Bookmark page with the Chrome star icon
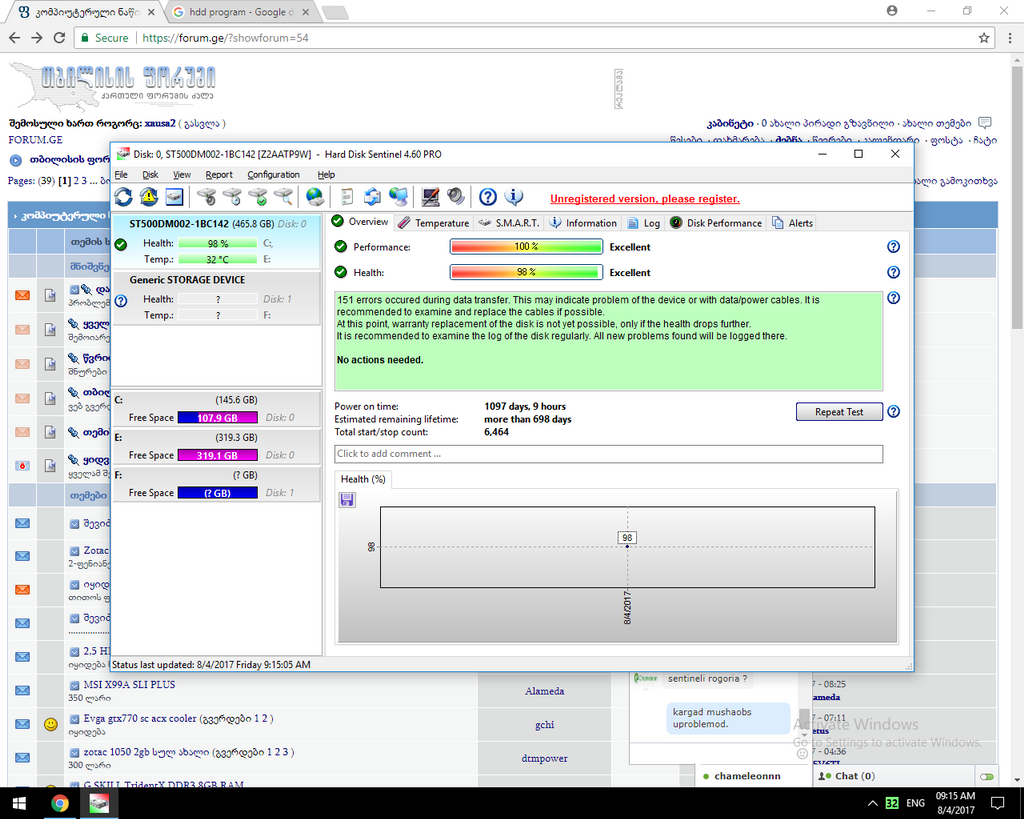The image size is (1024, 819). (x=984, y=38)
